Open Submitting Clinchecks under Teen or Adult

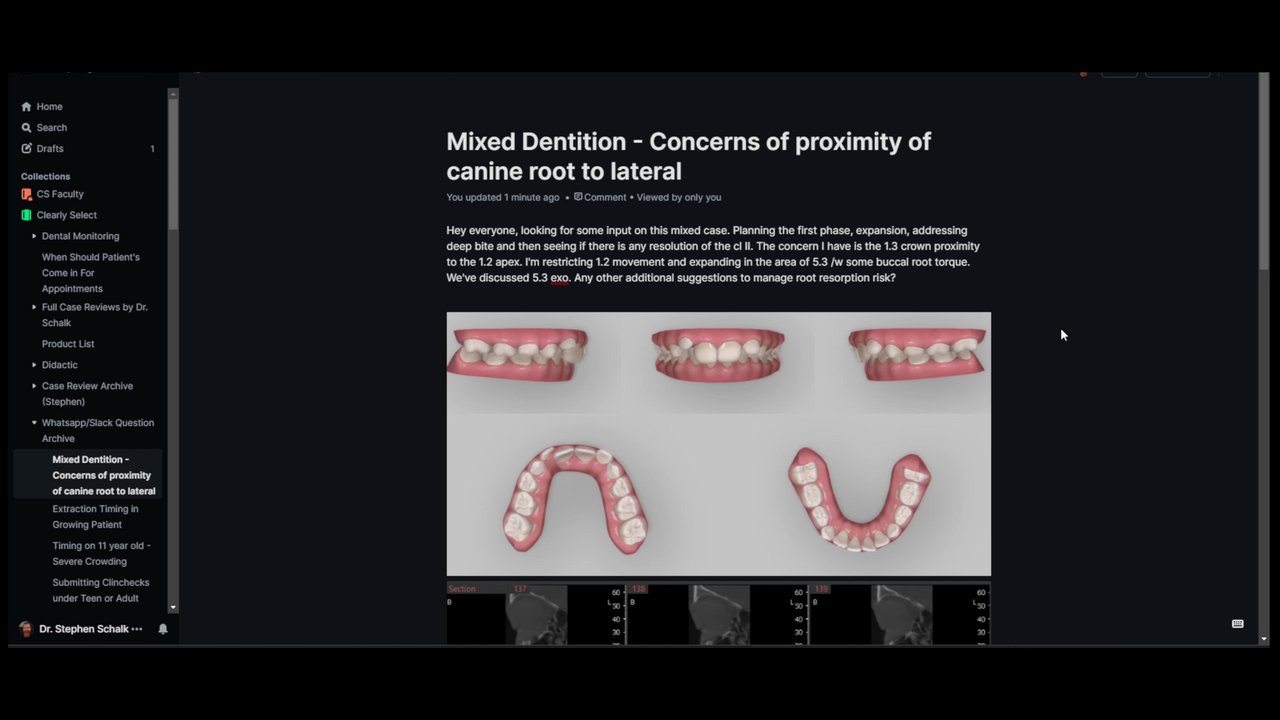click(101, 590)
